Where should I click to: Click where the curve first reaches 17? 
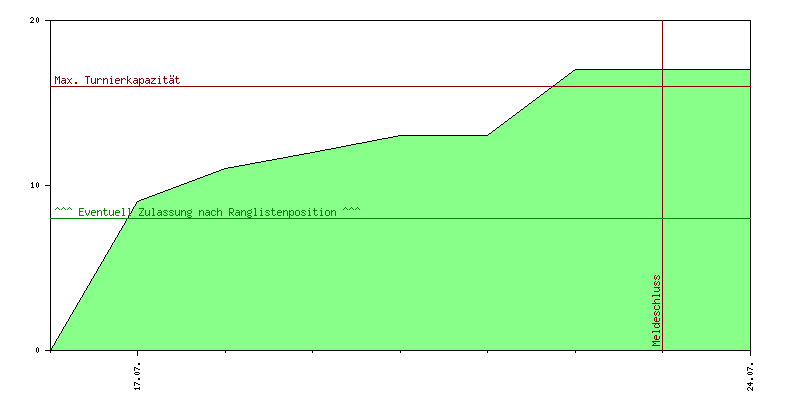[x=575, y=70]
